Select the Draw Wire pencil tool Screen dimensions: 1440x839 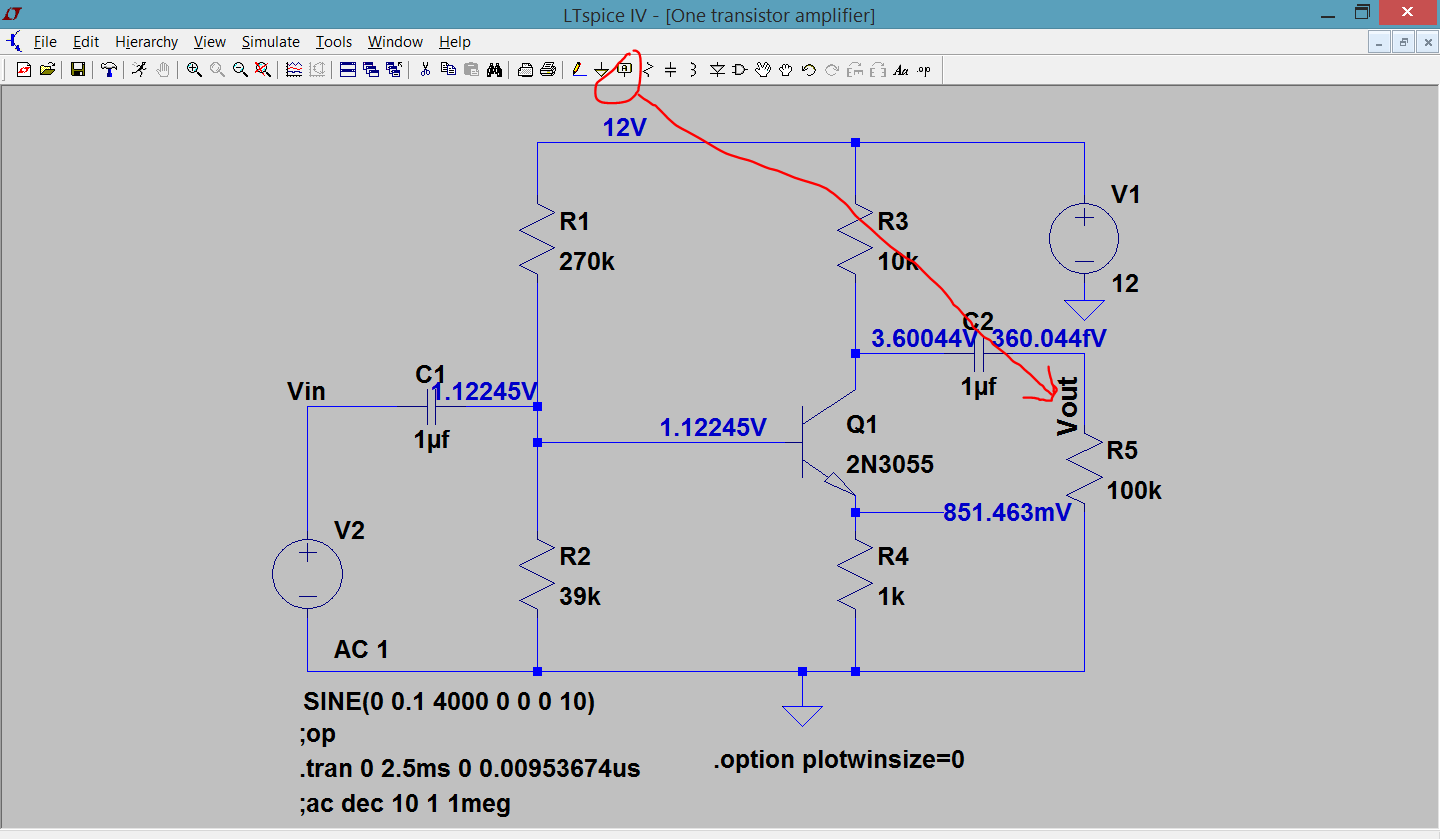[579, 70]
